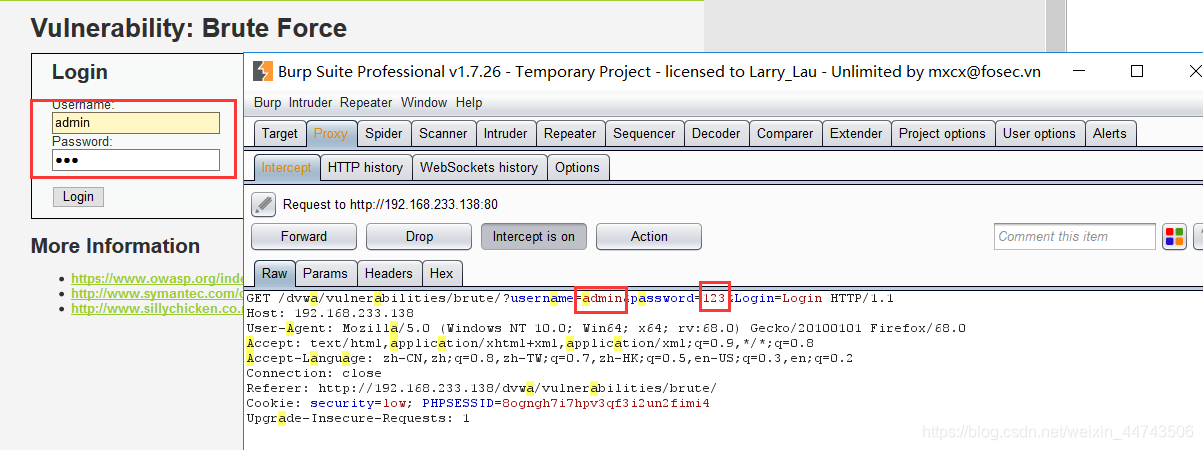Switch to the Hex view tab
The width and height of the screenshot is (1203, 450).
[441, 273]
